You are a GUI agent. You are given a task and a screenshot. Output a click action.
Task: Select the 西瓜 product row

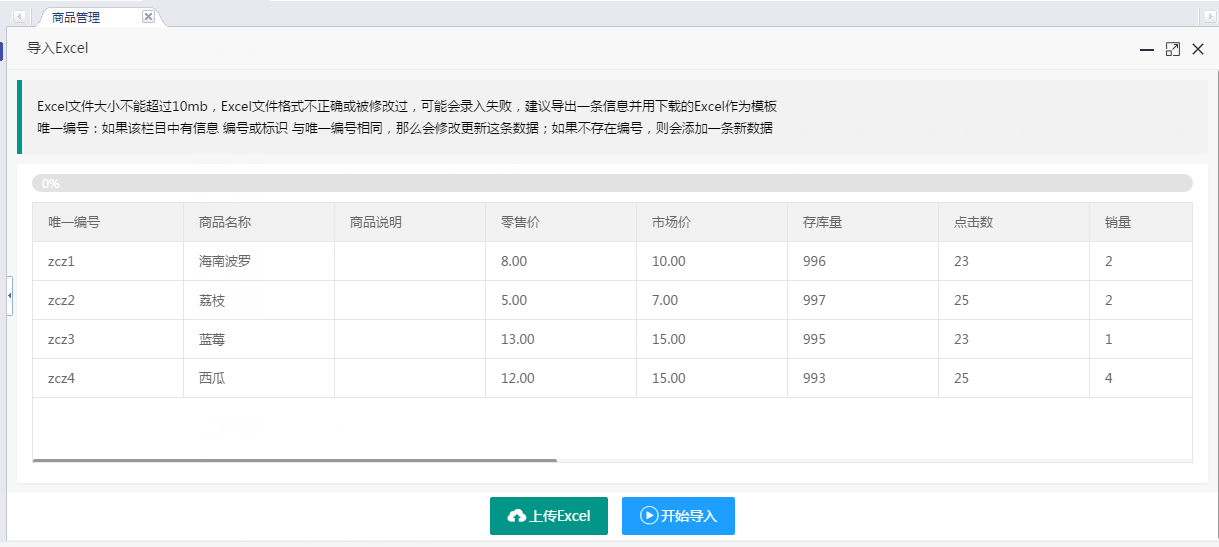[x=211, y=378]
